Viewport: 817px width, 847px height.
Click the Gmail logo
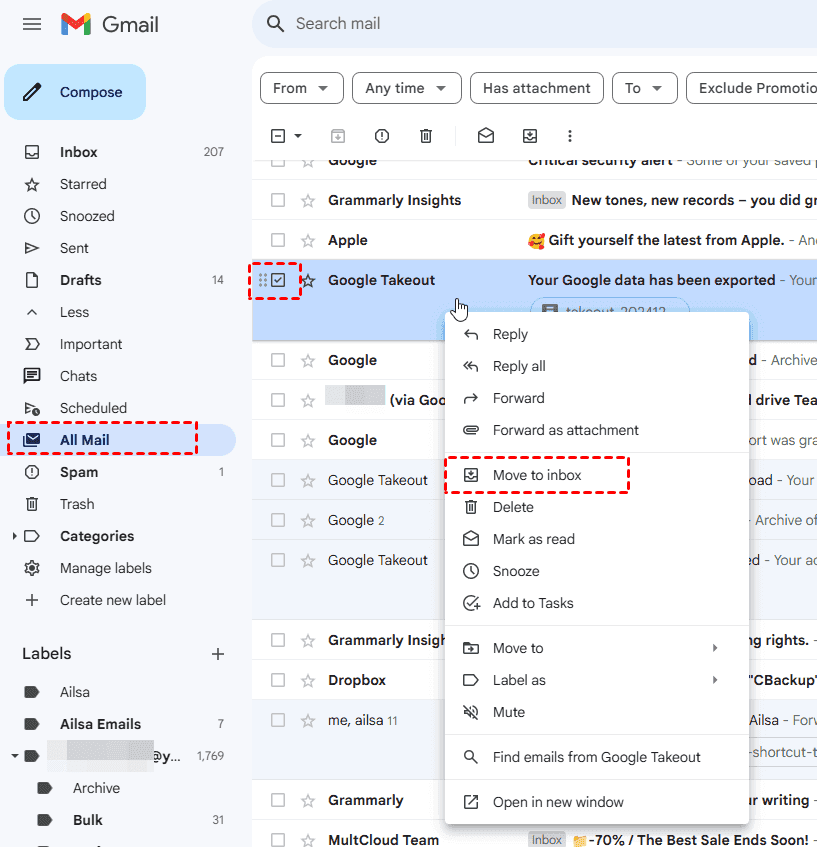[x=110, y=24]
